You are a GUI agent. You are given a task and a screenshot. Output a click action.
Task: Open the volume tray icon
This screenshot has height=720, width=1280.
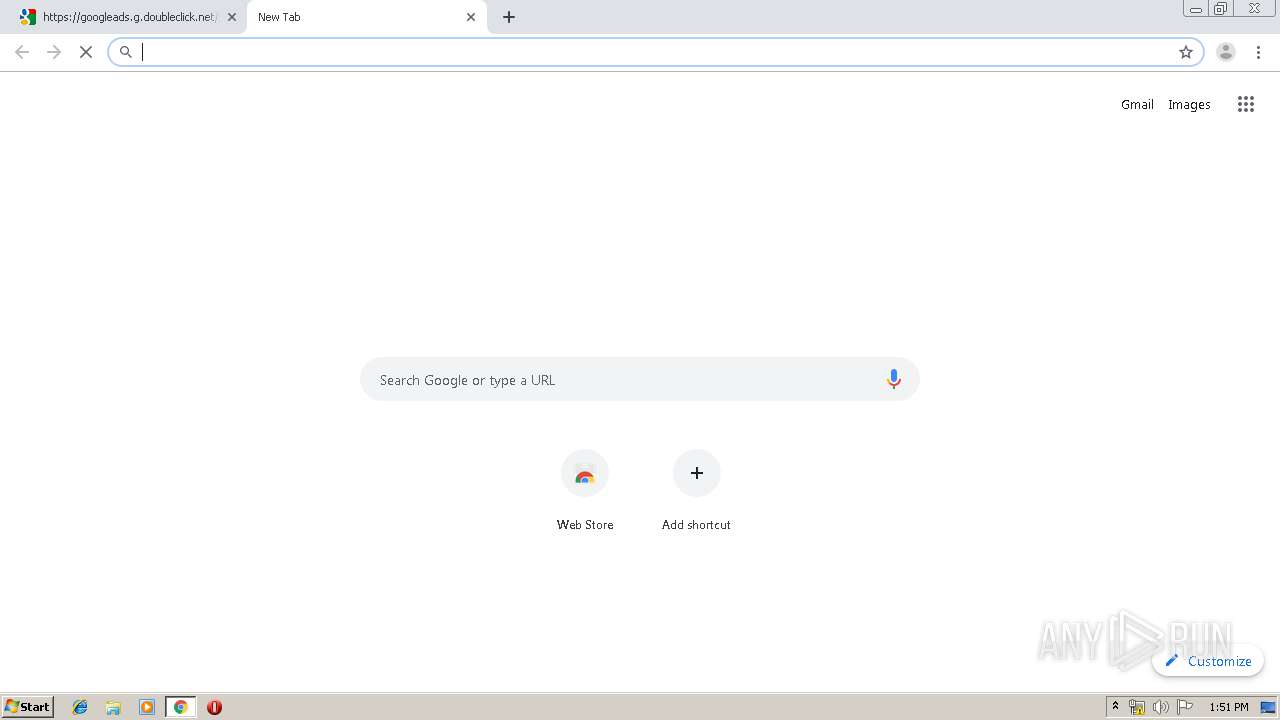pos(1160,707)
